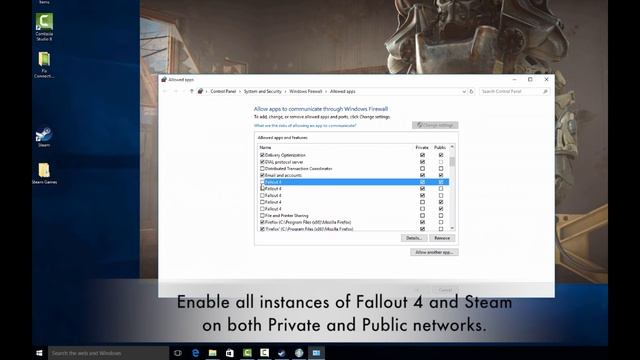The image size is (640, 360).
Task: Toggle Public for Email and accounts
Action: click(441, 175)
